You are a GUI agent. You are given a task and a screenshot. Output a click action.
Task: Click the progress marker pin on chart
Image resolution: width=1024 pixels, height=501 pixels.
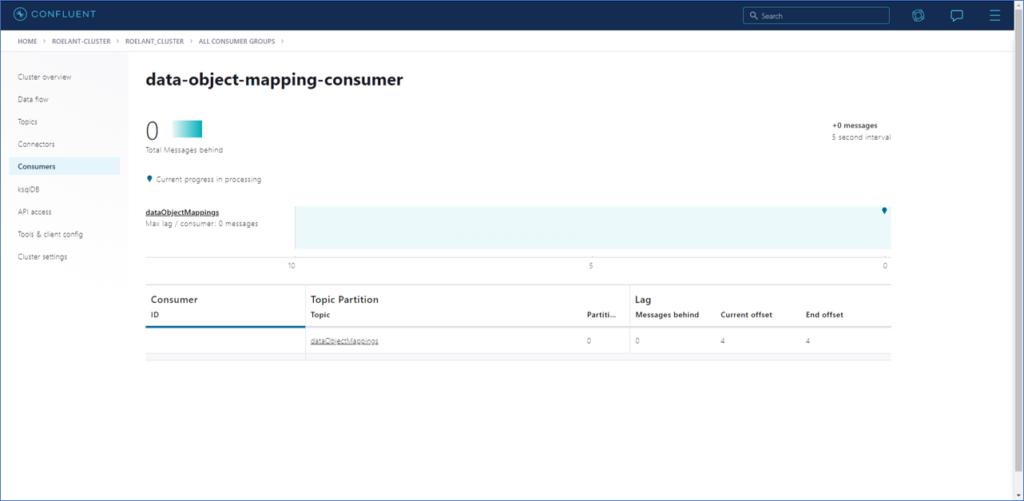884,211
